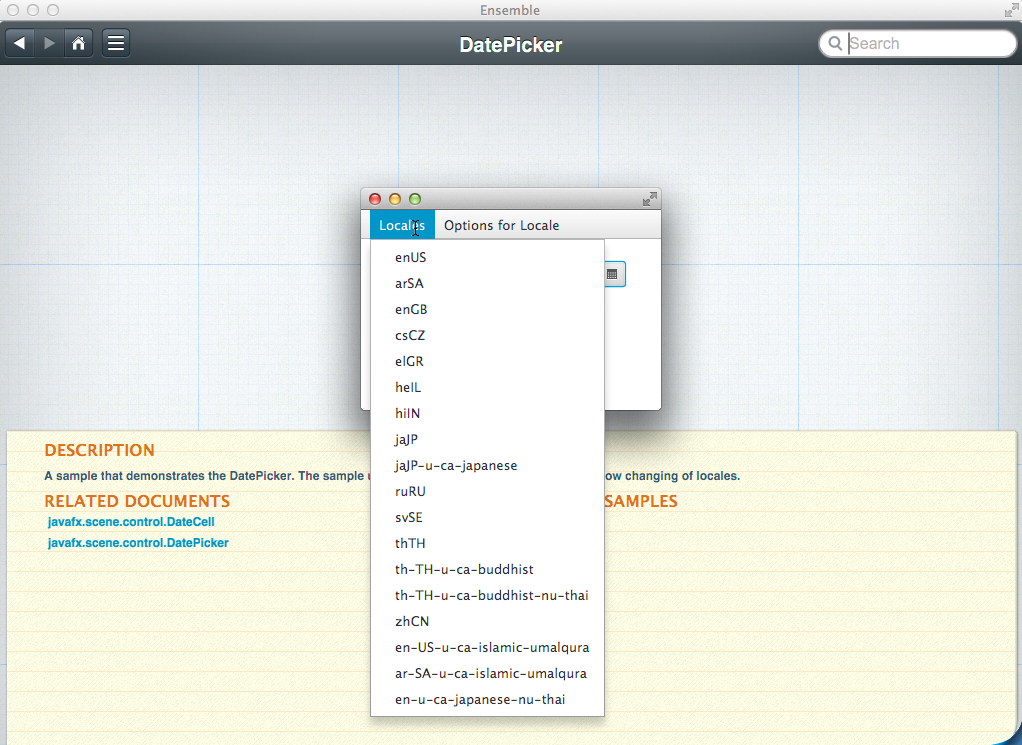Screen dimensions: 1022x745
Task: Toggle fullscreen in the sample window
Action: pyautogui.click(x=649, y=199)
